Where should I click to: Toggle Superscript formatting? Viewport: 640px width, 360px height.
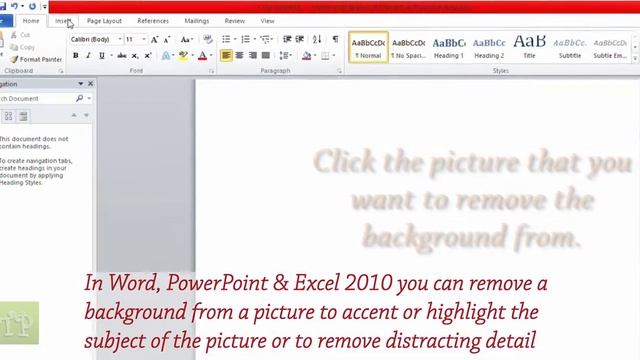[x=148, y=56]
